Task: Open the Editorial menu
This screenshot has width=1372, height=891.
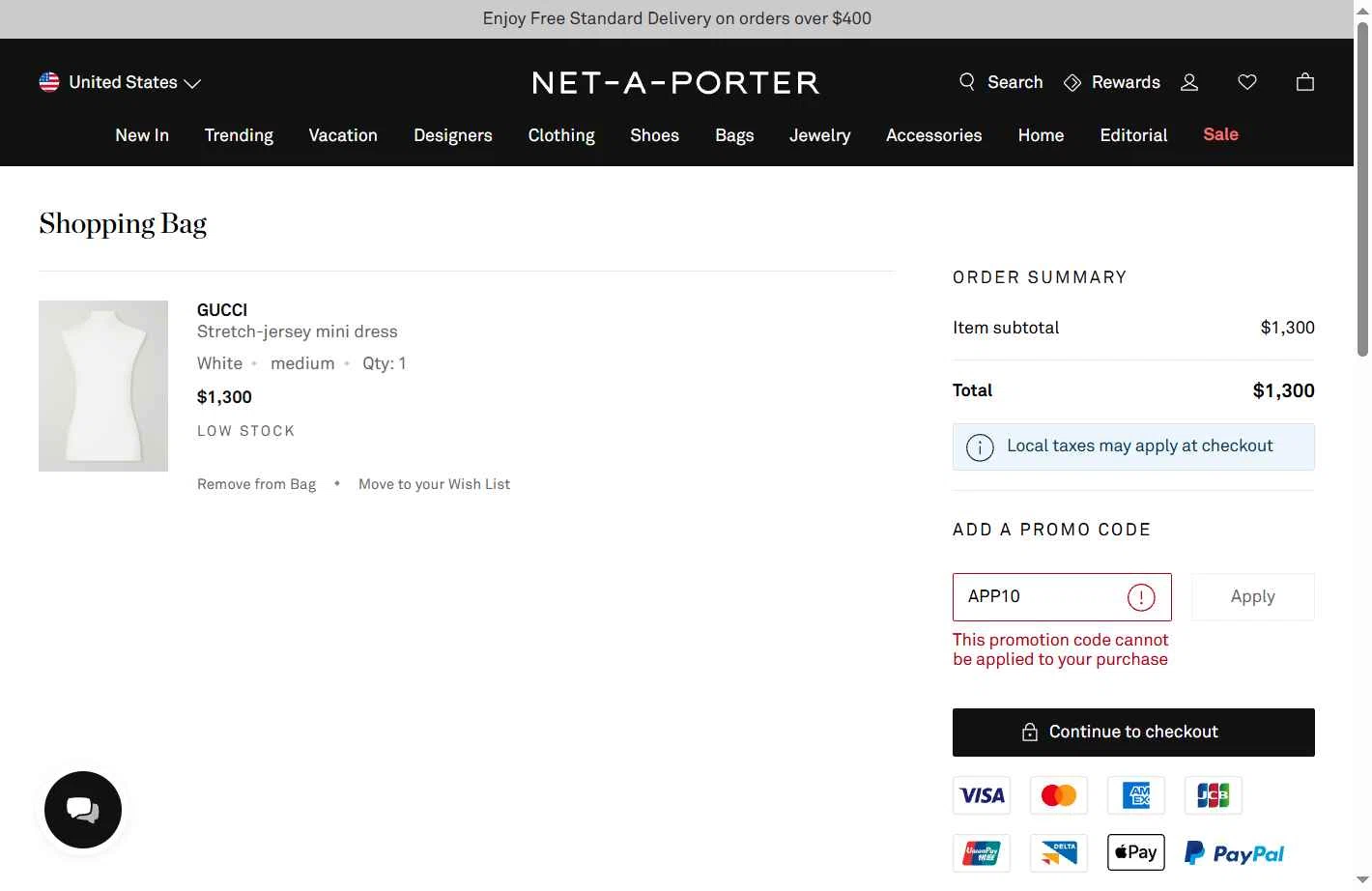Action: pos(1133,135)
